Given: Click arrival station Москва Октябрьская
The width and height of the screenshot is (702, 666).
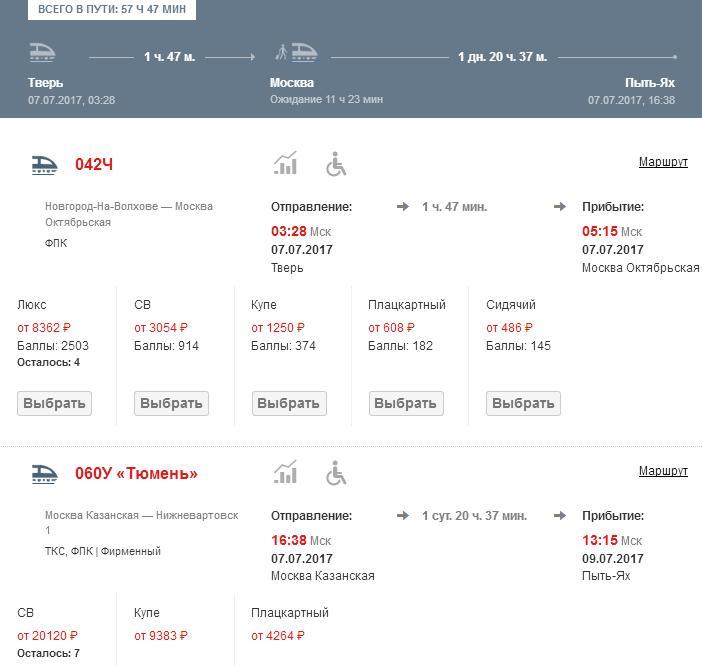Looking at the screenshot, I should (x=641, y=268).
